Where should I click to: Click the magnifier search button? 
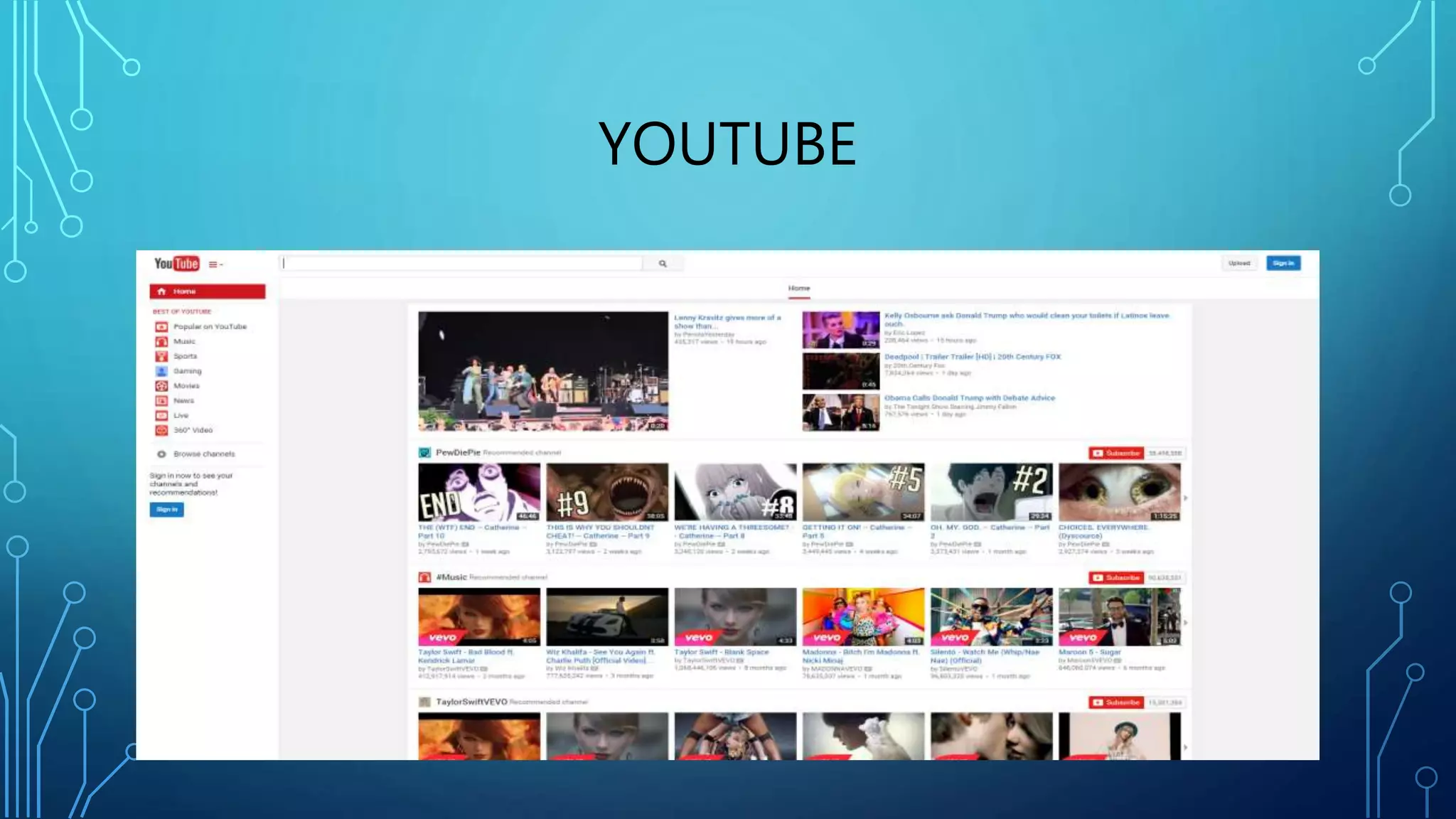click(x=663, y=264)
